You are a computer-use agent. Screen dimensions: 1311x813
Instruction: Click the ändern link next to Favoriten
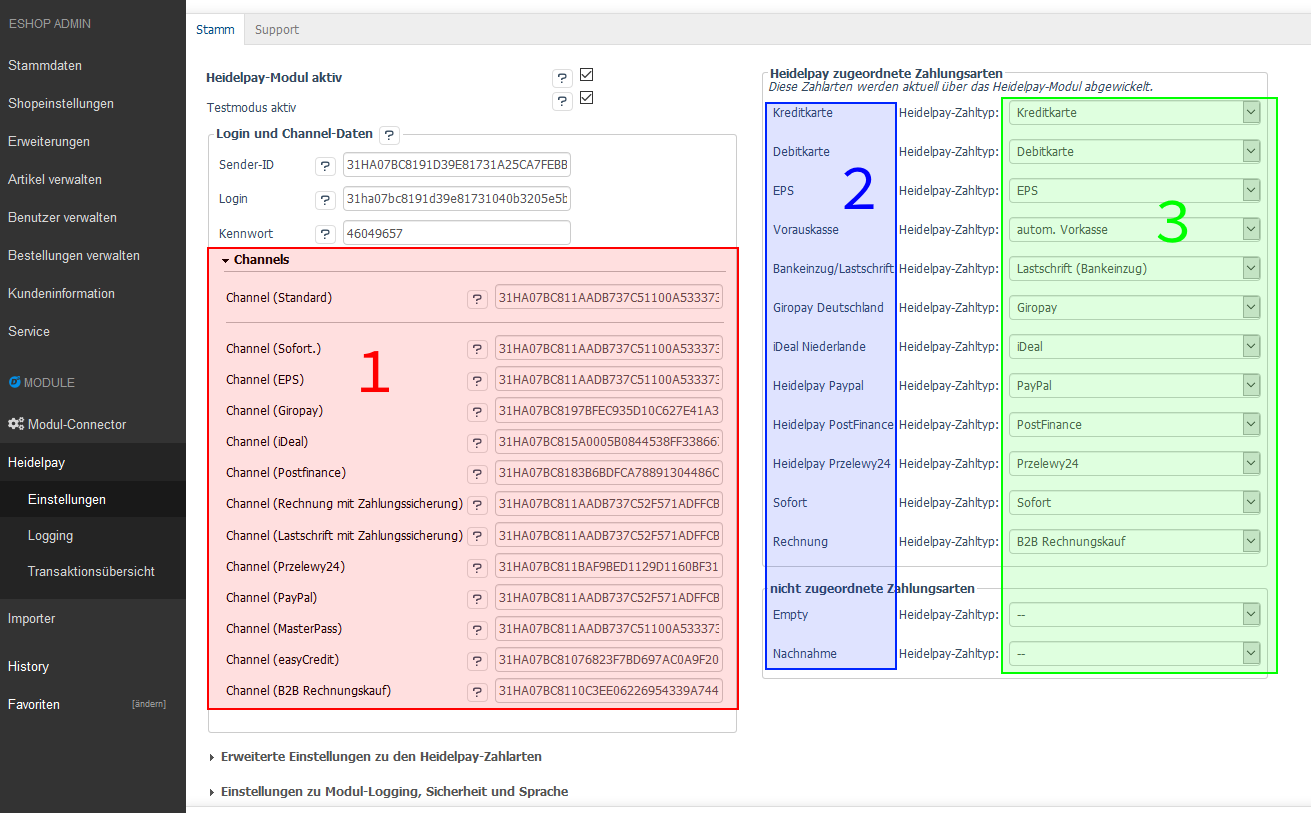(148, 703)
